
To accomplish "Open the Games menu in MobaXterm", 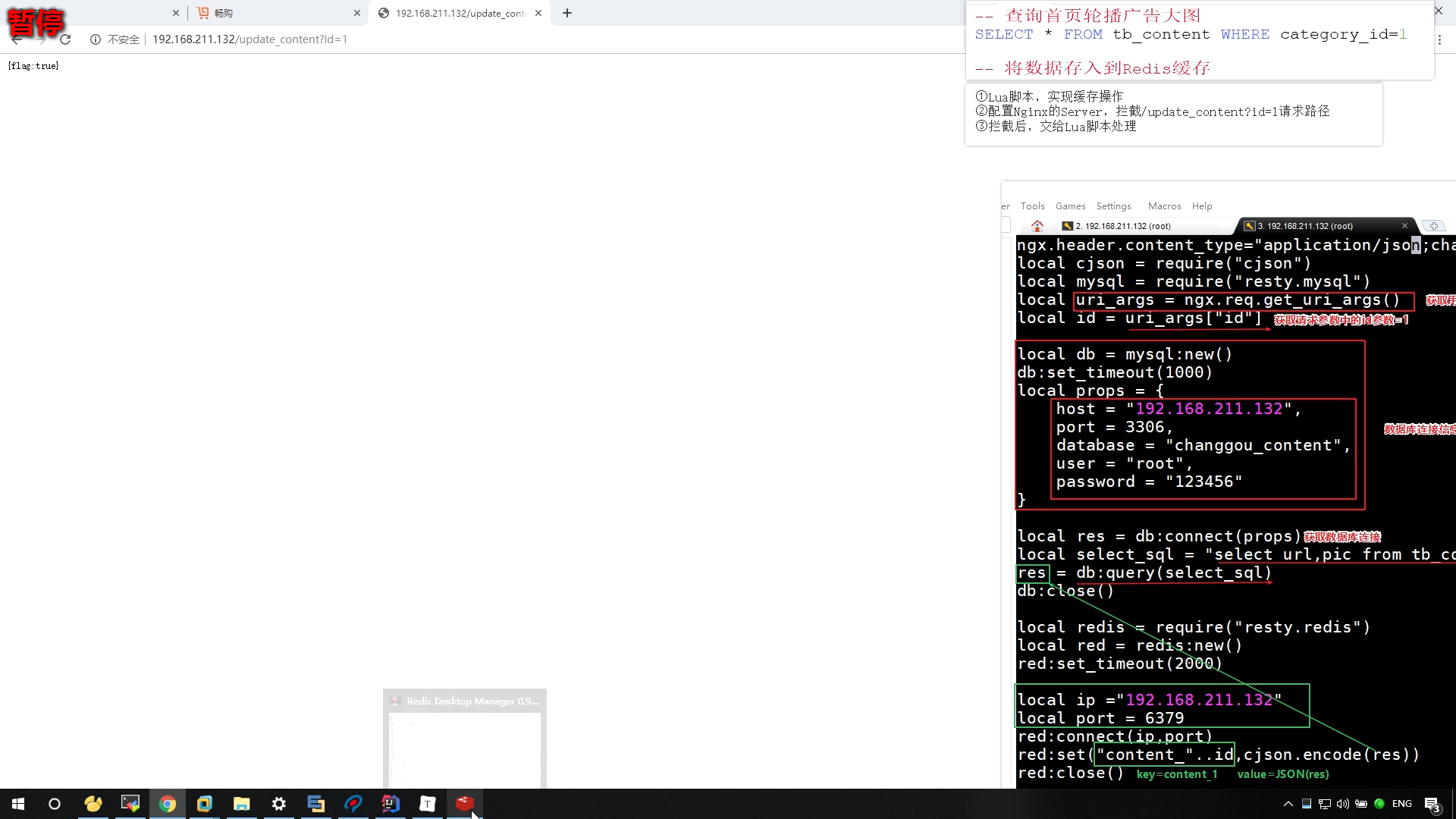I will point(1070,206).
